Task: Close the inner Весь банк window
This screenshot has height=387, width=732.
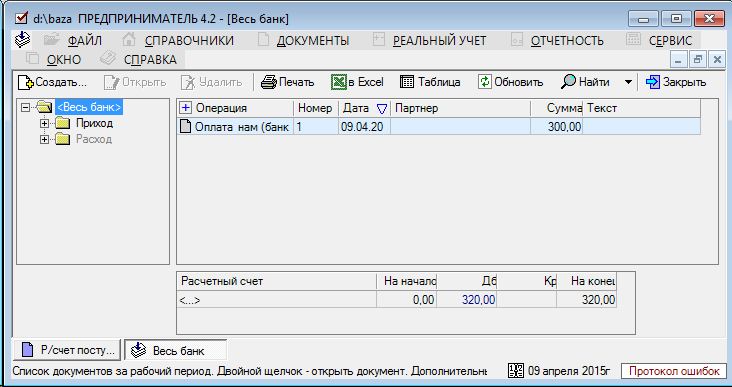Action: (717, 60)
